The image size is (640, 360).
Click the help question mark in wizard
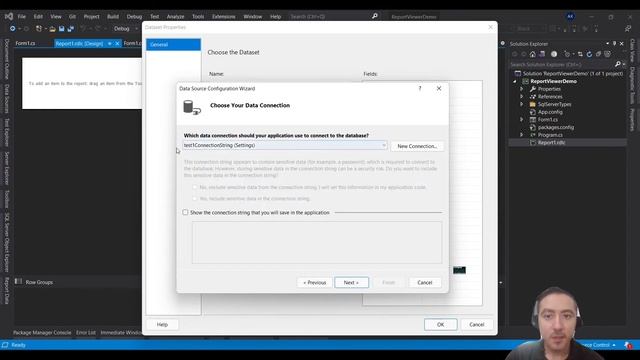point(420,88)
